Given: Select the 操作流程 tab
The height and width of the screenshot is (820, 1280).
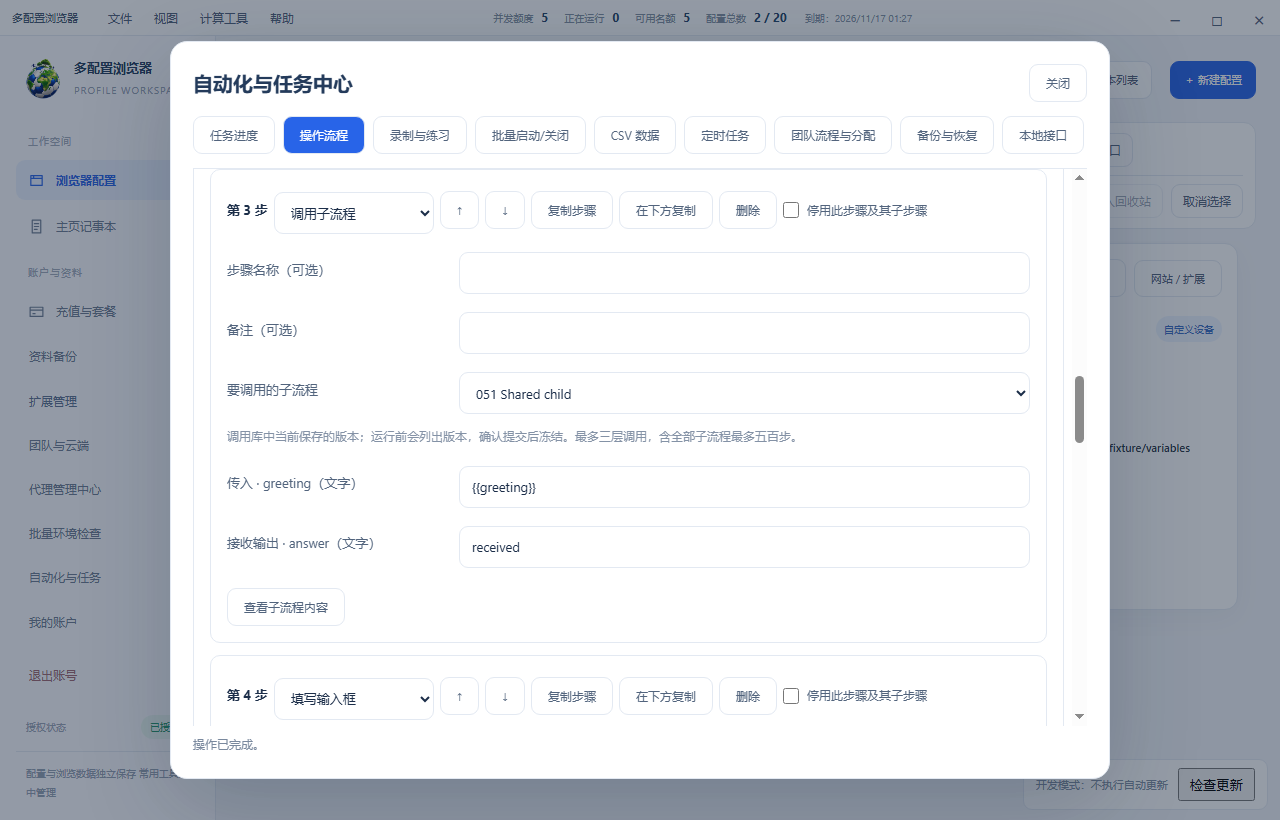Looking at the screenshot, I should tap(324, 135).
